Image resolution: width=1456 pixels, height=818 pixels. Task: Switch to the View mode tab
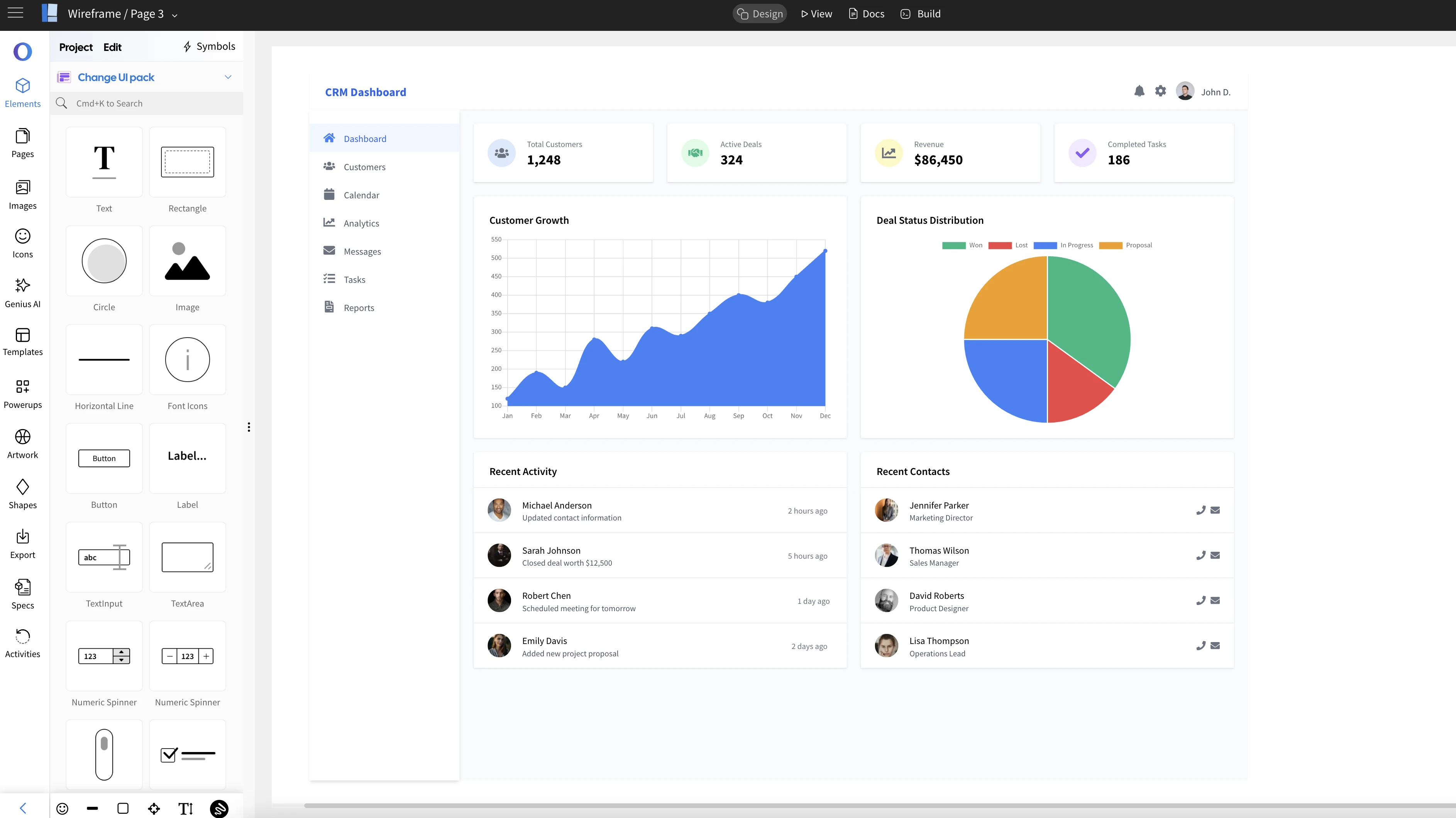point(816,14)
